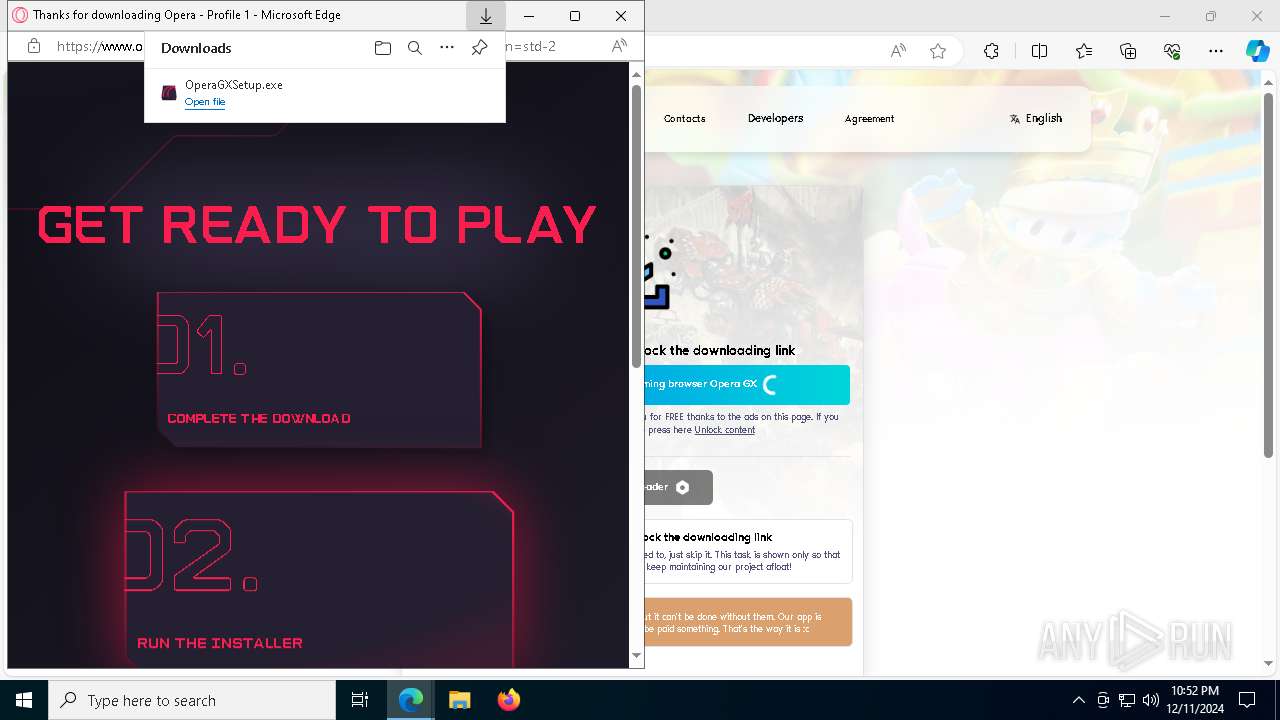This screenshot has height=720, width=1280.
Task: Click Complete the Download step card
Action: [319, 369]
